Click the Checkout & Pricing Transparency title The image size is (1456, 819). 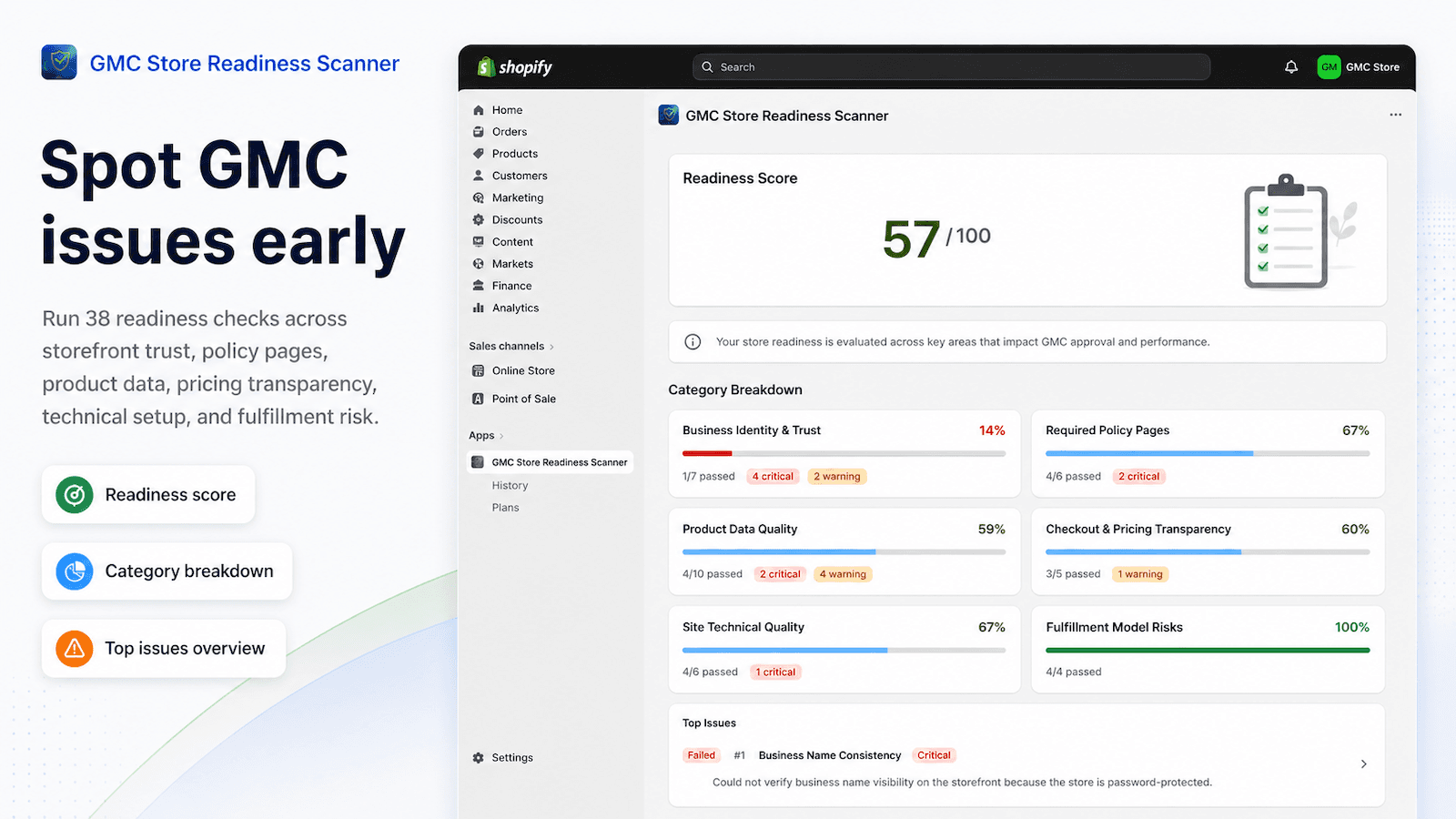(1138, 530)
